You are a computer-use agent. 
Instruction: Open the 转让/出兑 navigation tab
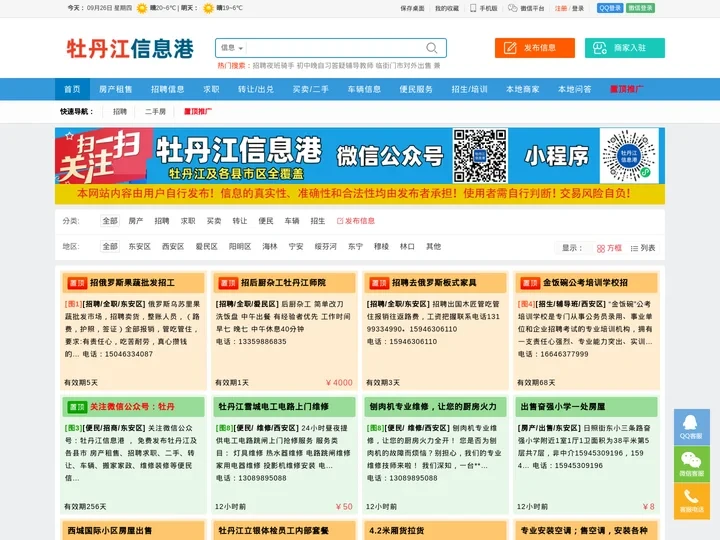tap(256, 89)
